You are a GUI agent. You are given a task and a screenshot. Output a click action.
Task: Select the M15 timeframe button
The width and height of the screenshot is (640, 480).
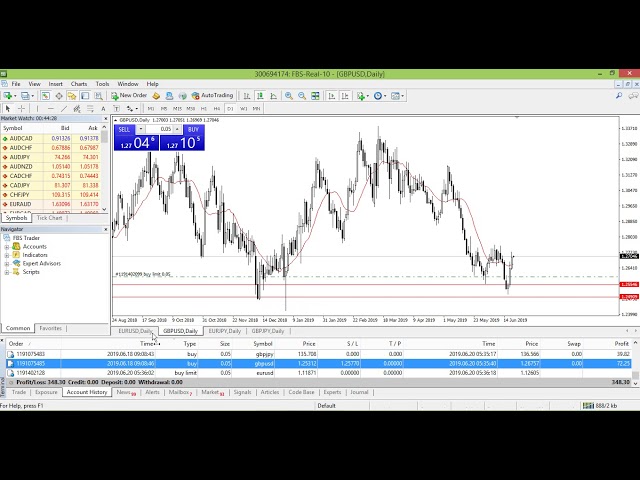177,108
